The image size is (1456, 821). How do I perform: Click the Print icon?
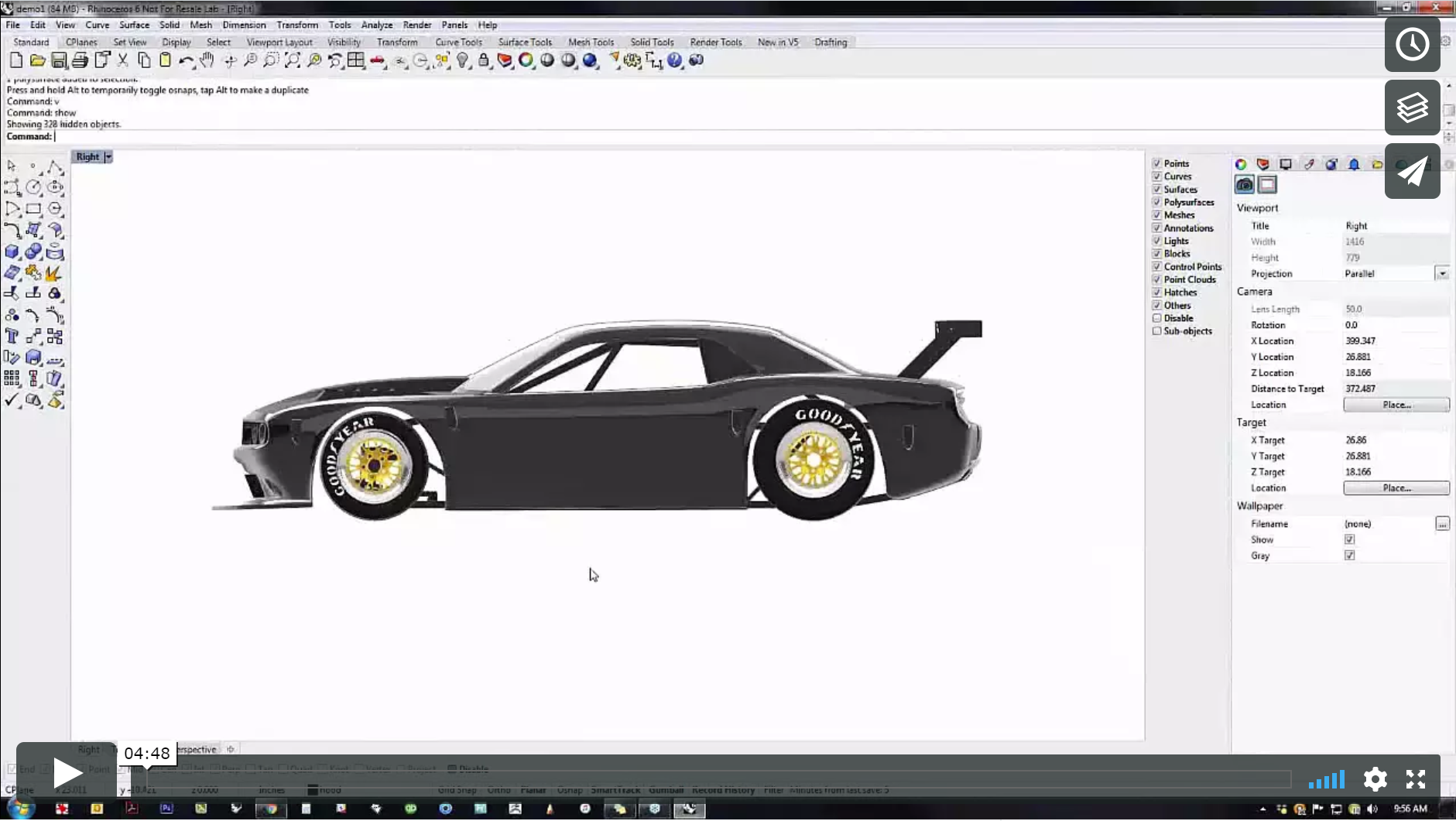[80, 60]
